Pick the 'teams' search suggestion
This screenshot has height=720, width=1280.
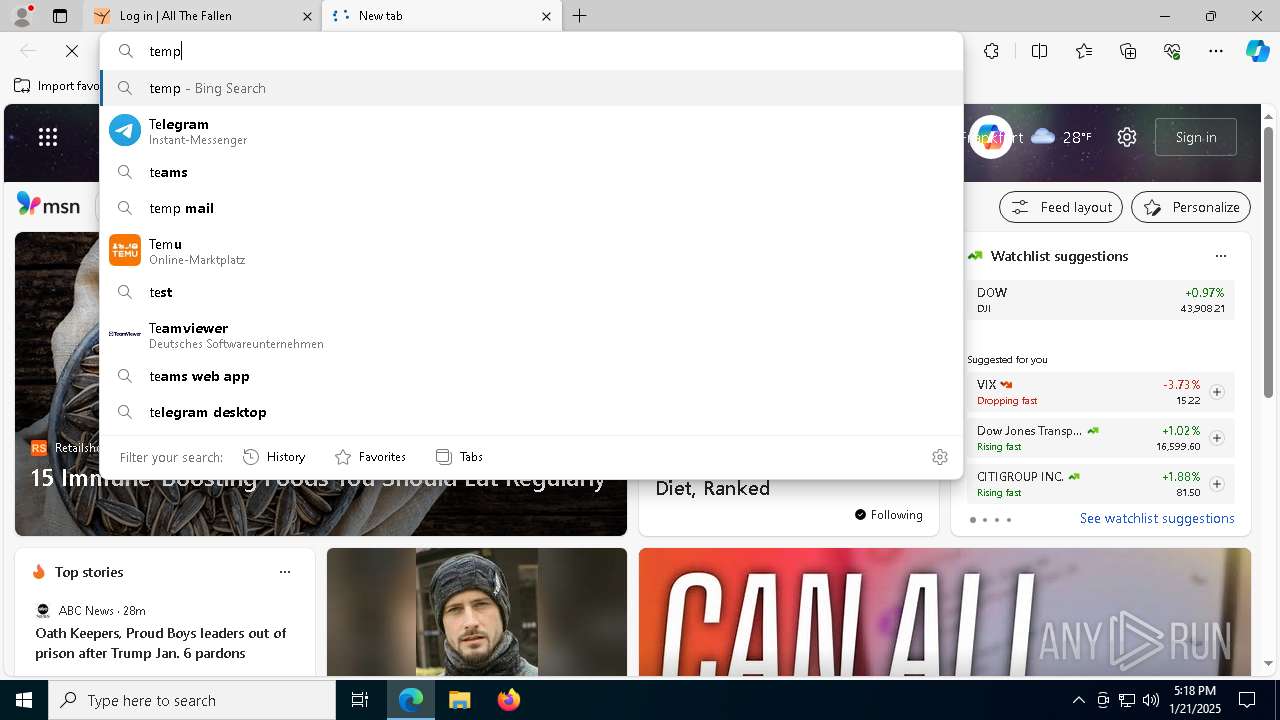pyautogui.click(x=531, y=172)
